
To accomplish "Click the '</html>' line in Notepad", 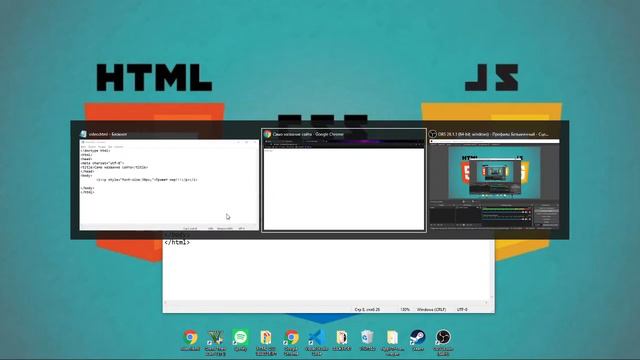I will (177, 242).
